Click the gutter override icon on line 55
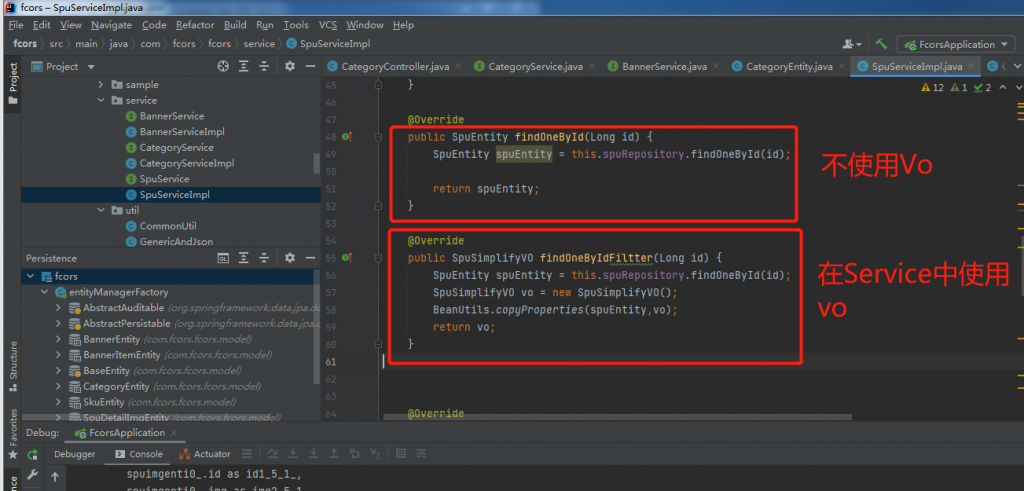Screen dimensions: 1024x491 click(x=347, y=258)
